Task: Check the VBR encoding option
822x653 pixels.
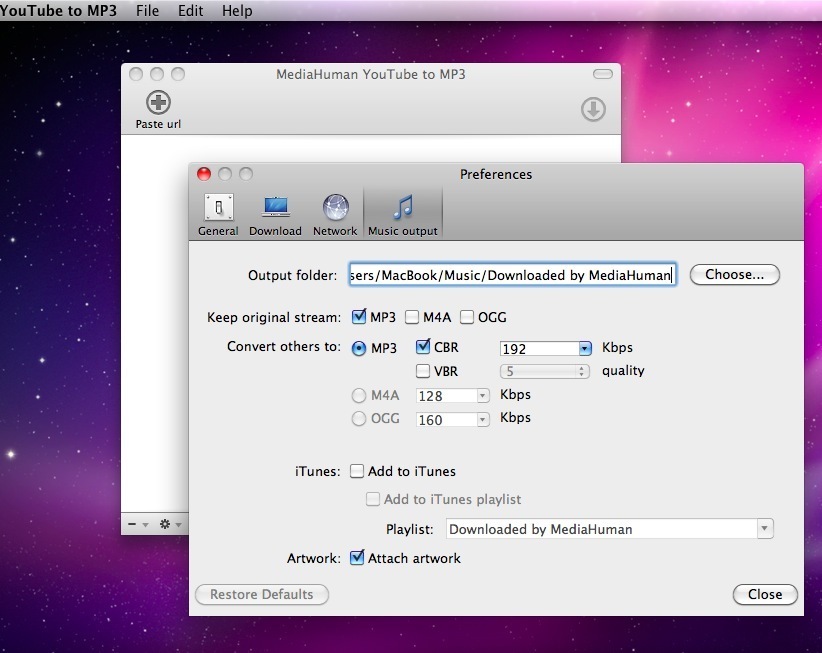Action: (x=422, y=371)
